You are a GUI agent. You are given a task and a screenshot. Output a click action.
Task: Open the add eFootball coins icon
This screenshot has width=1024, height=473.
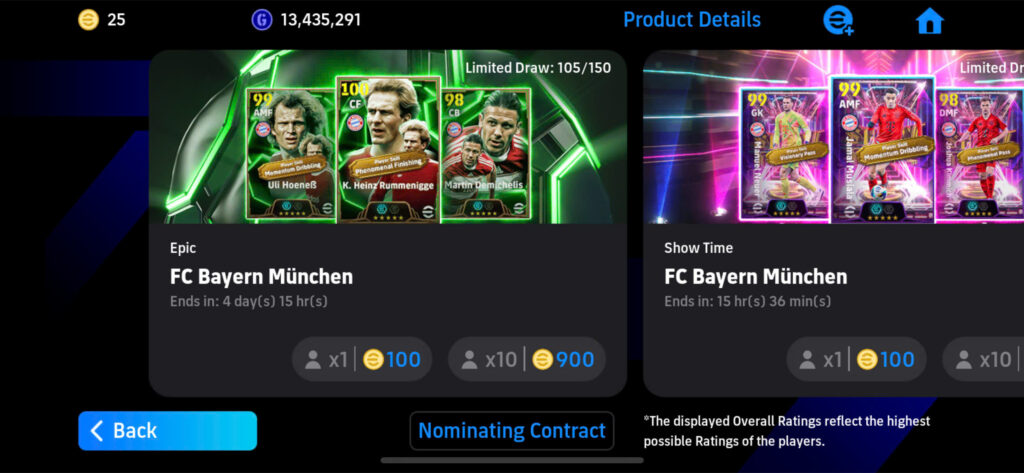[x=838, y=21]
